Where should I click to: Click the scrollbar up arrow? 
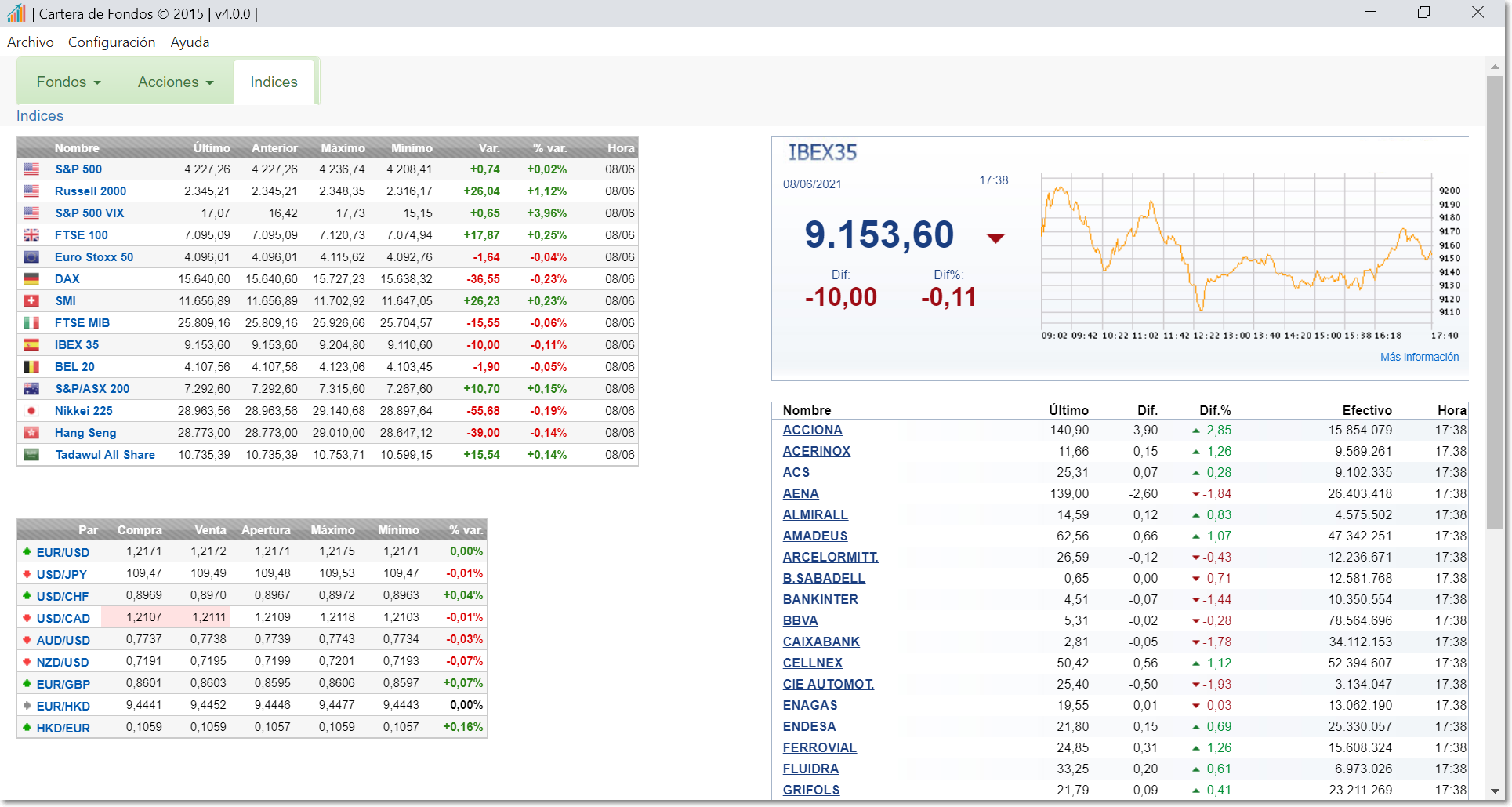click(x=1495, y=67)
